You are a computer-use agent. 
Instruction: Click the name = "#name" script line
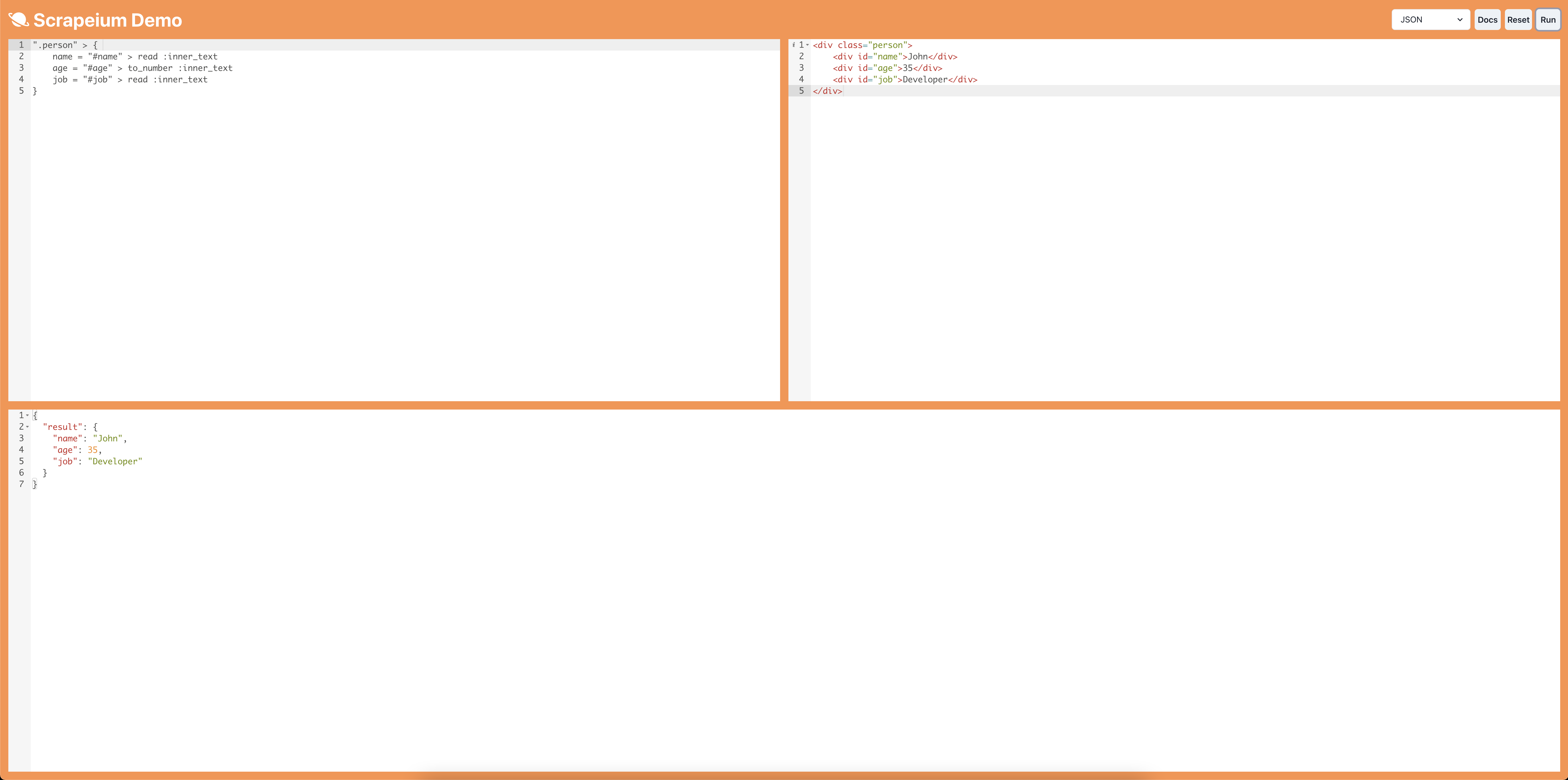click(x=135, y=57)
